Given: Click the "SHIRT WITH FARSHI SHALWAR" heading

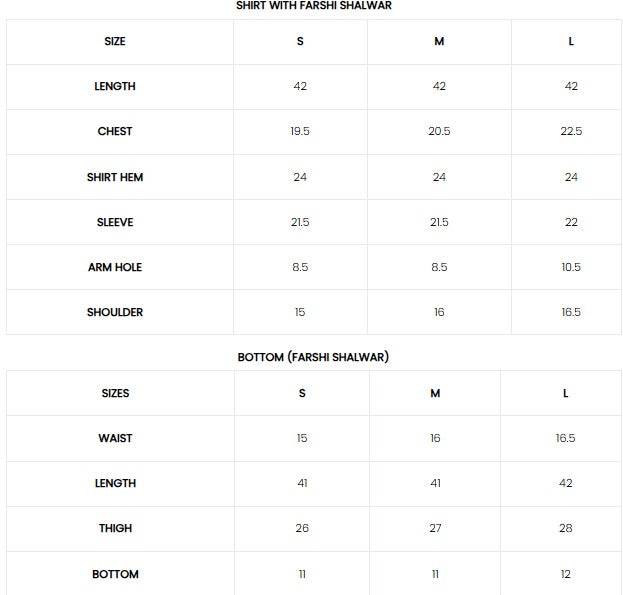Looking at the screenshot, I should click(x=313, y=6).
